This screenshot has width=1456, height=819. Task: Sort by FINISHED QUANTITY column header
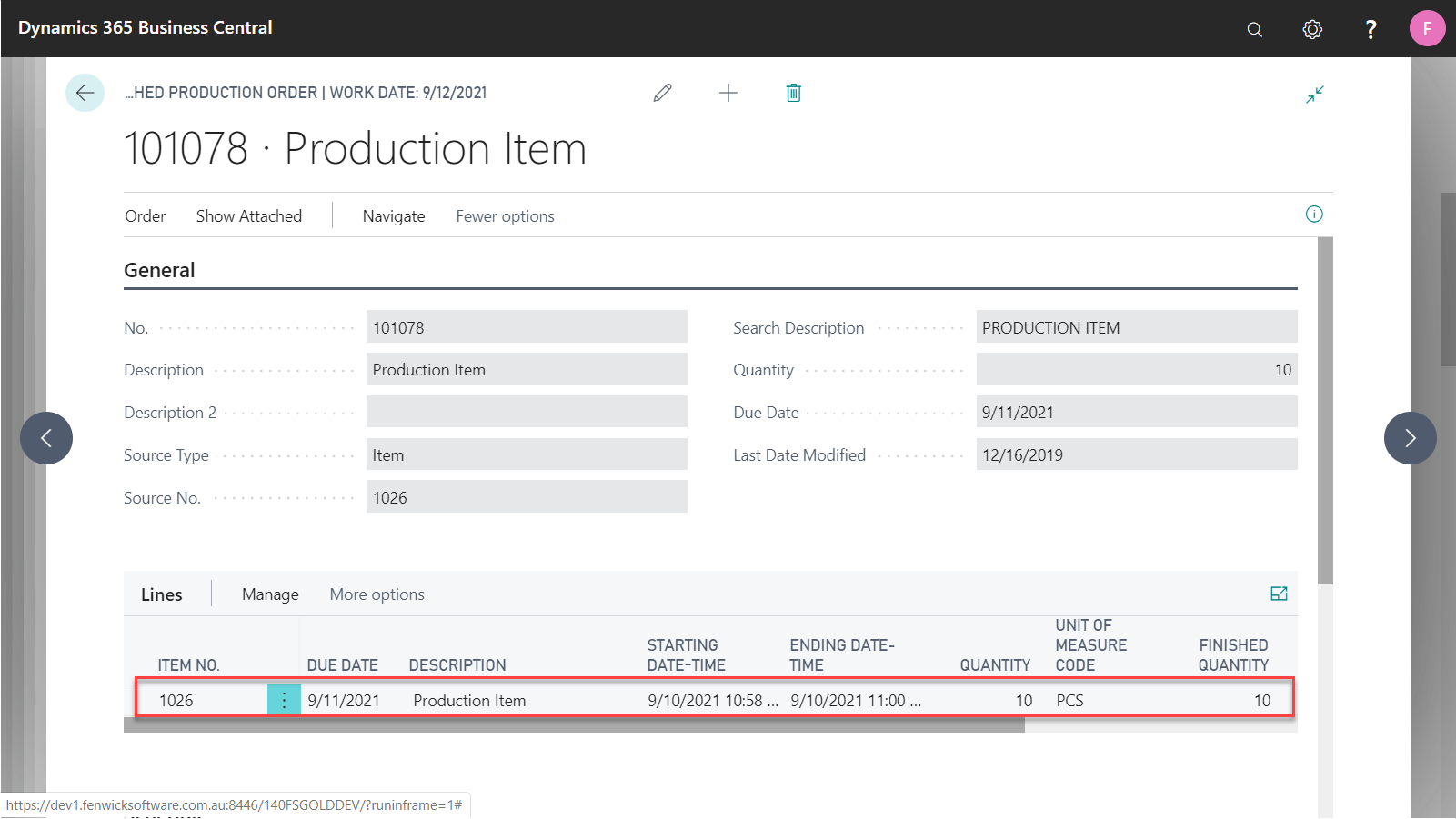coord(1233,655)
